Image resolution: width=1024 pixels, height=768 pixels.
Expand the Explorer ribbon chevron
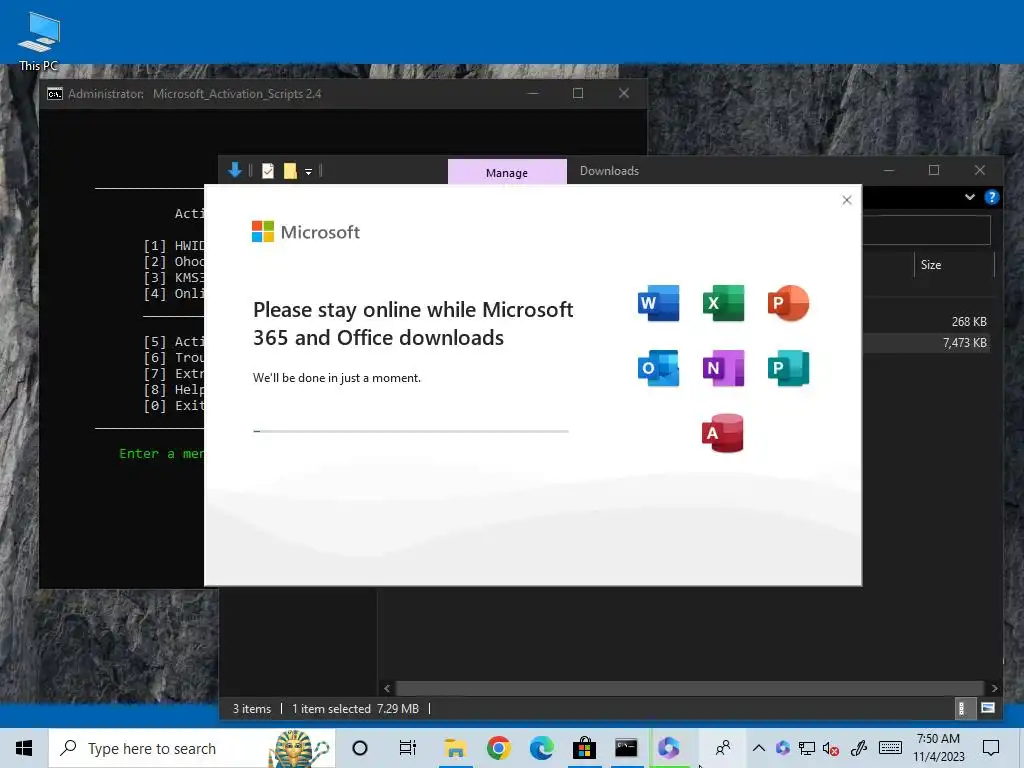(970, 197)
